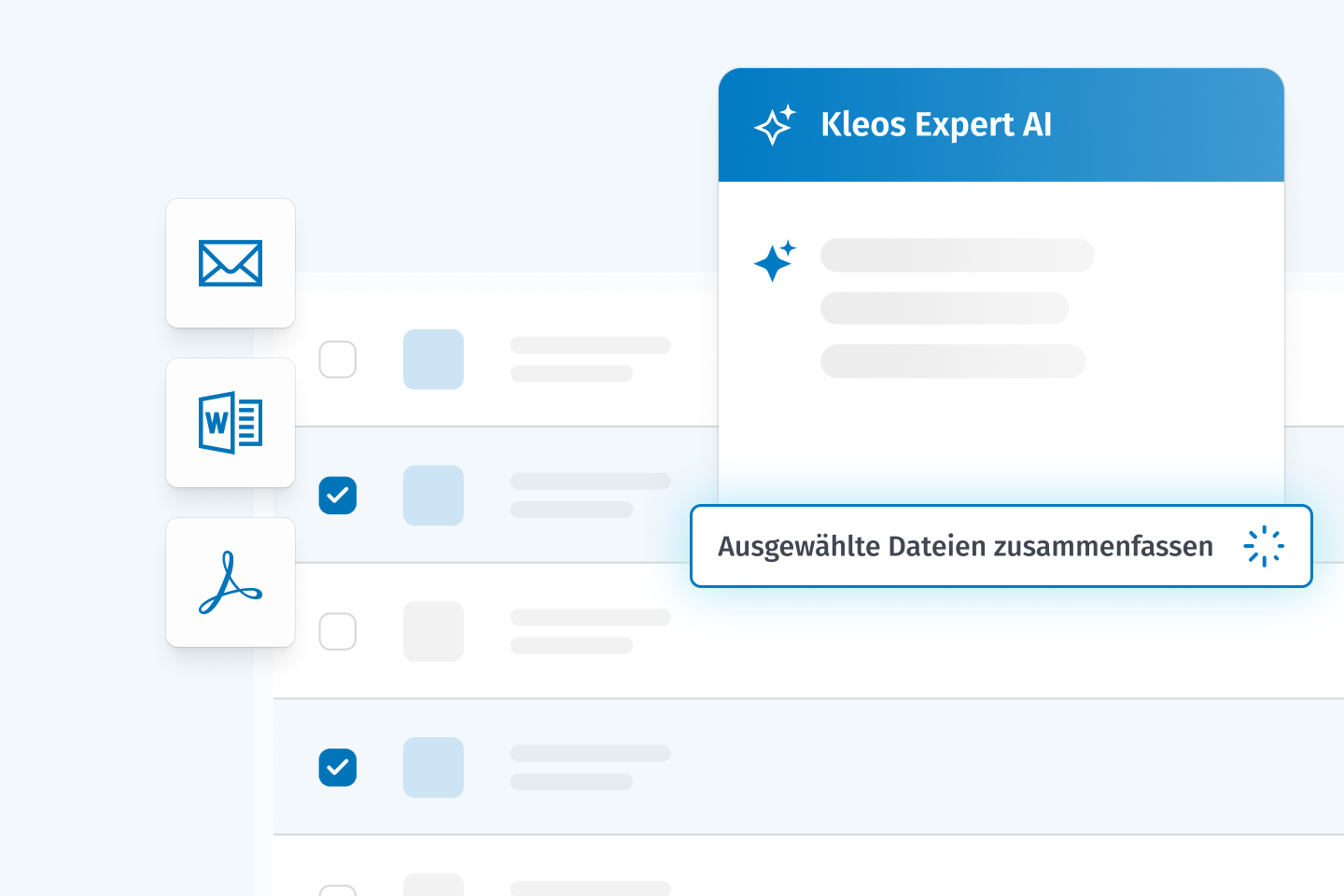This screenshot has height=896, width=1344.
Task: Open the Microsoft Word document icon
Action: click(231, 423)
